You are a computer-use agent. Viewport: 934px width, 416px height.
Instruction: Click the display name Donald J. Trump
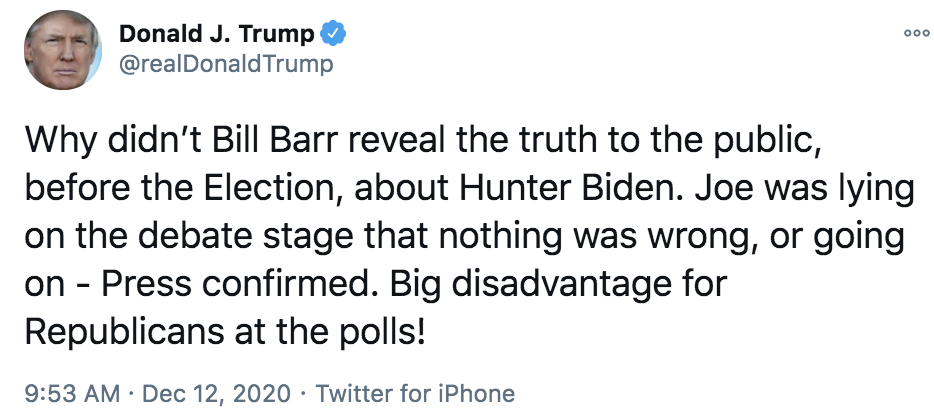(x=217, y=34)
